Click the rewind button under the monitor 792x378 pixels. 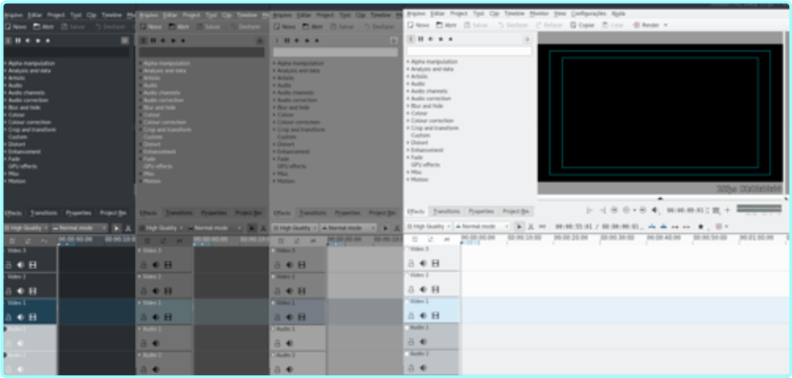click(614, 210)
